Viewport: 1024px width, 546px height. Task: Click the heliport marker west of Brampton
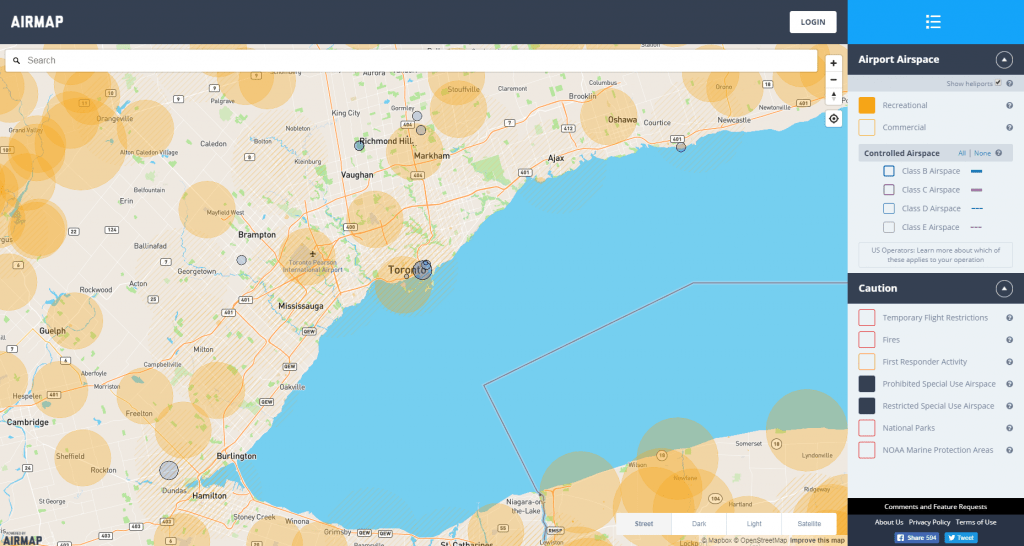coord(242,260)
